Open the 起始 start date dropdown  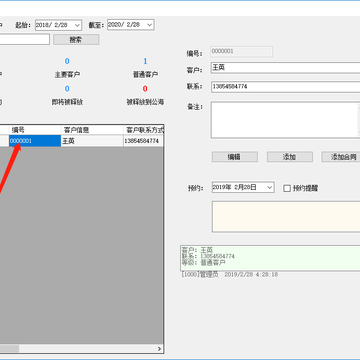coord(77,25)
